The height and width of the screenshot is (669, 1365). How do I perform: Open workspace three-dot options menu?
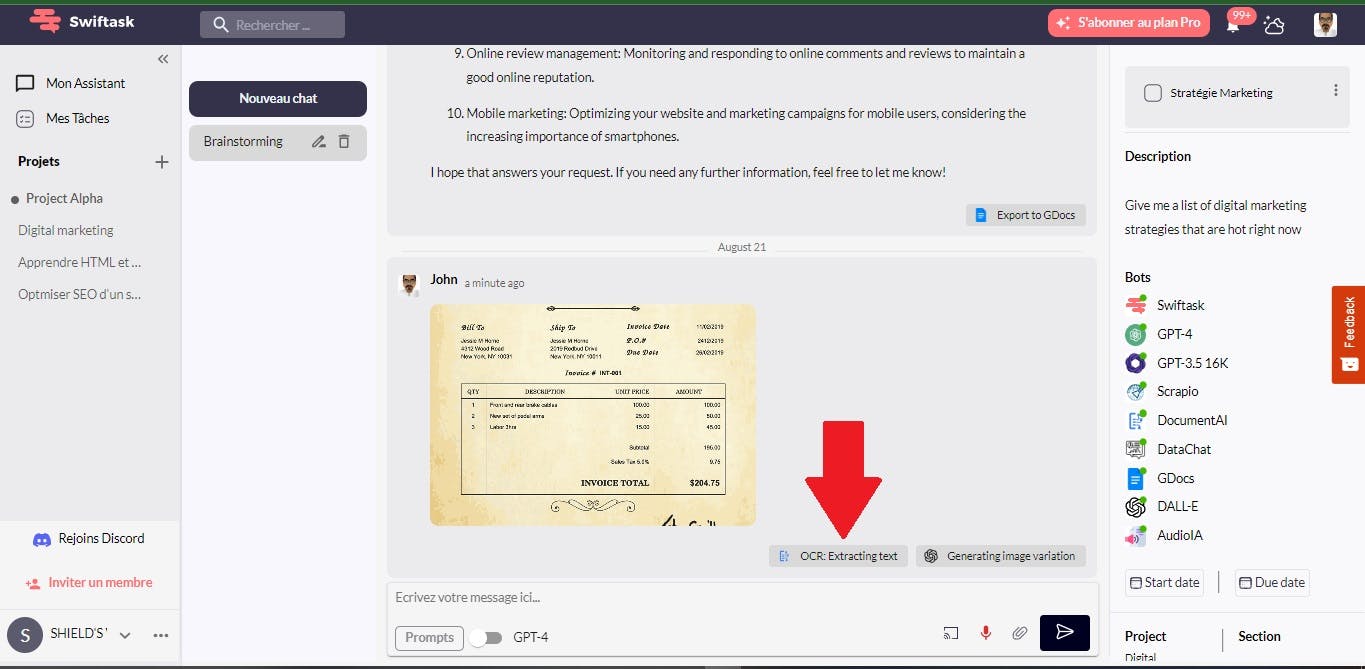tap(161, 635)
